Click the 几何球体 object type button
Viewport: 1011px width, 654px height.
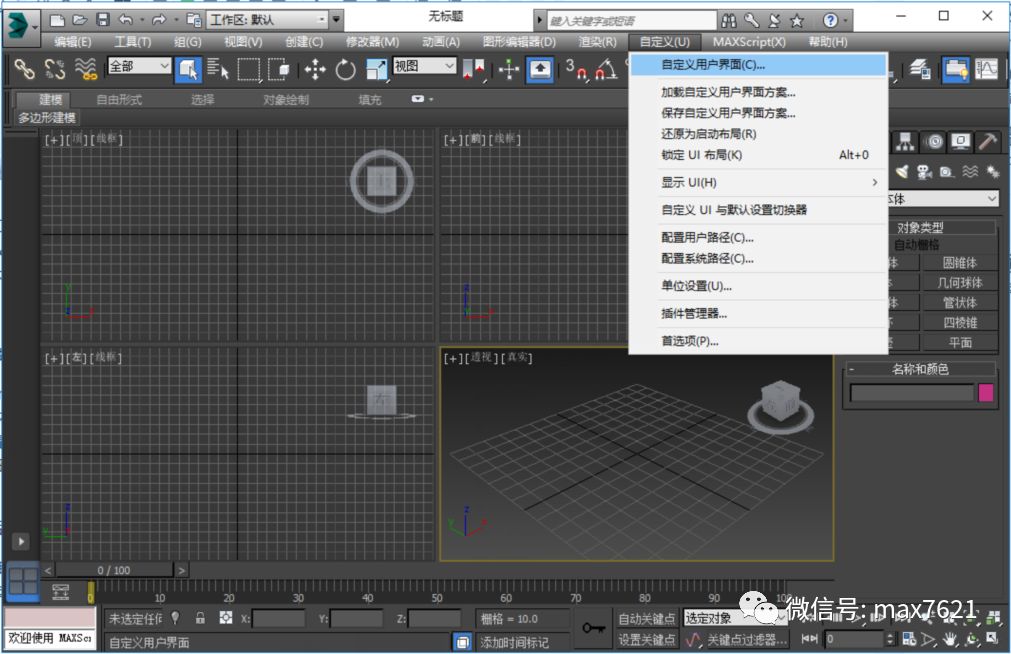(x=959, y=282)
